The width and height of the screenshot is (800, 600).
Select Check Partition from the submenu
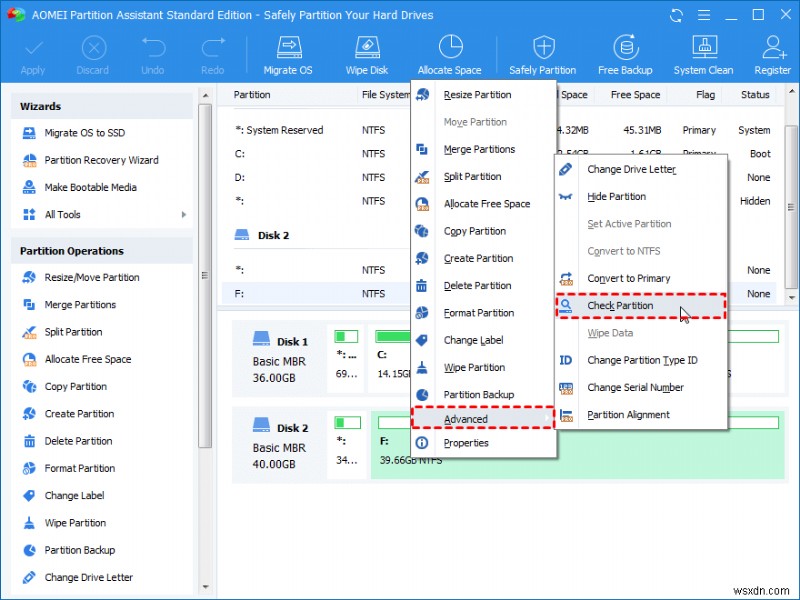click(622, 305)
